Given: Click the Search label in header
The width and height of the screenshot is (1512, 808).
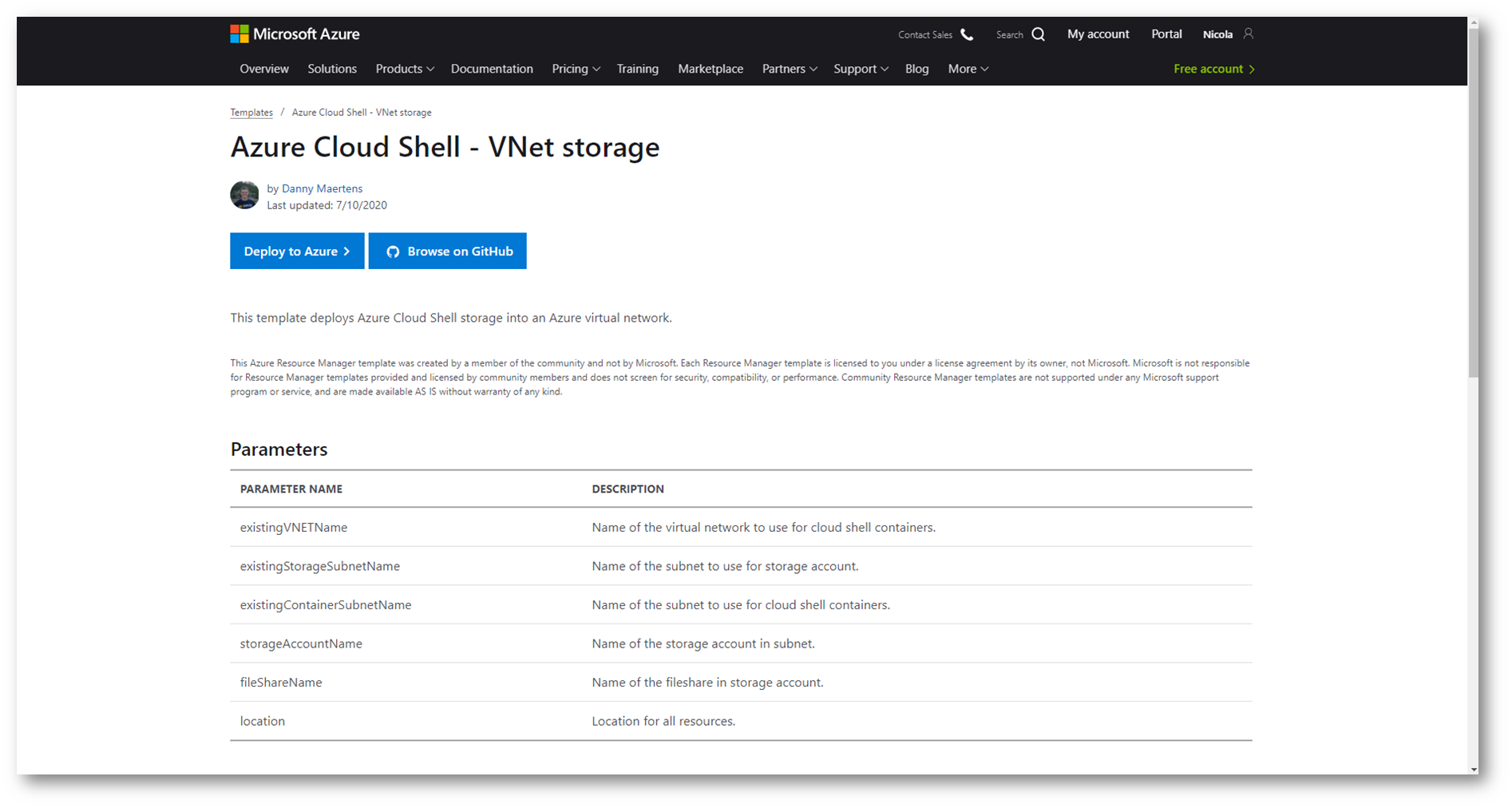Looking at the screenshot, I should point(1010,34).
